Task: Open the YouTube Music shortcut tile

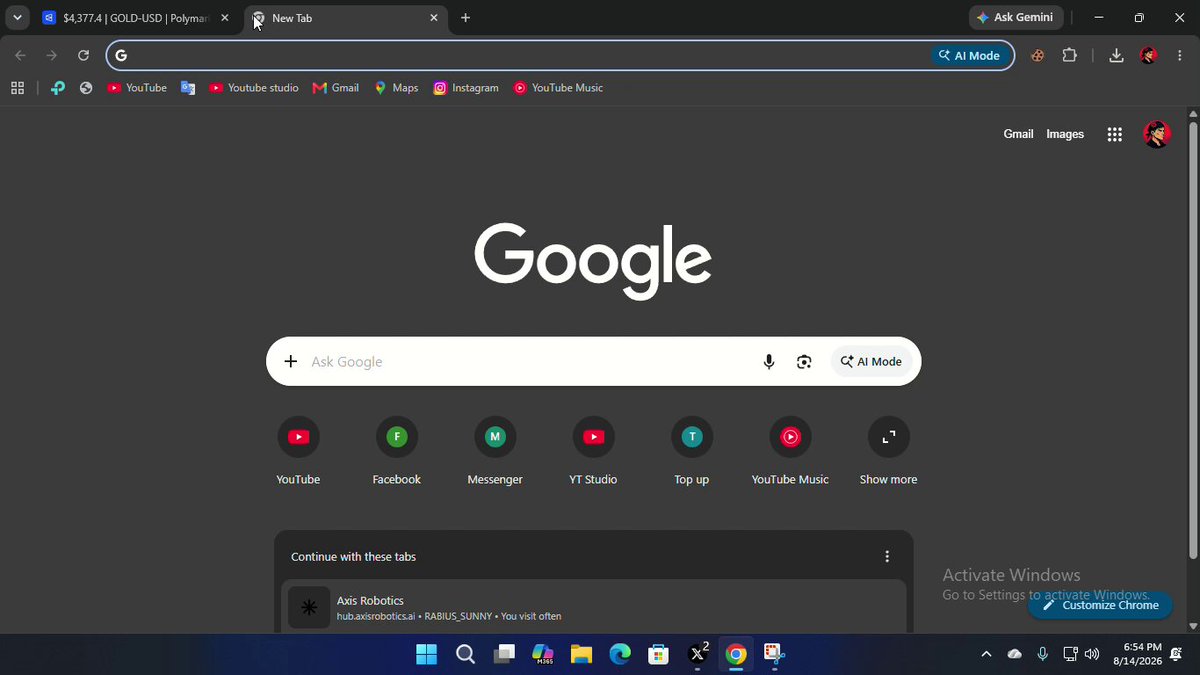Action: tap(790, 450)
